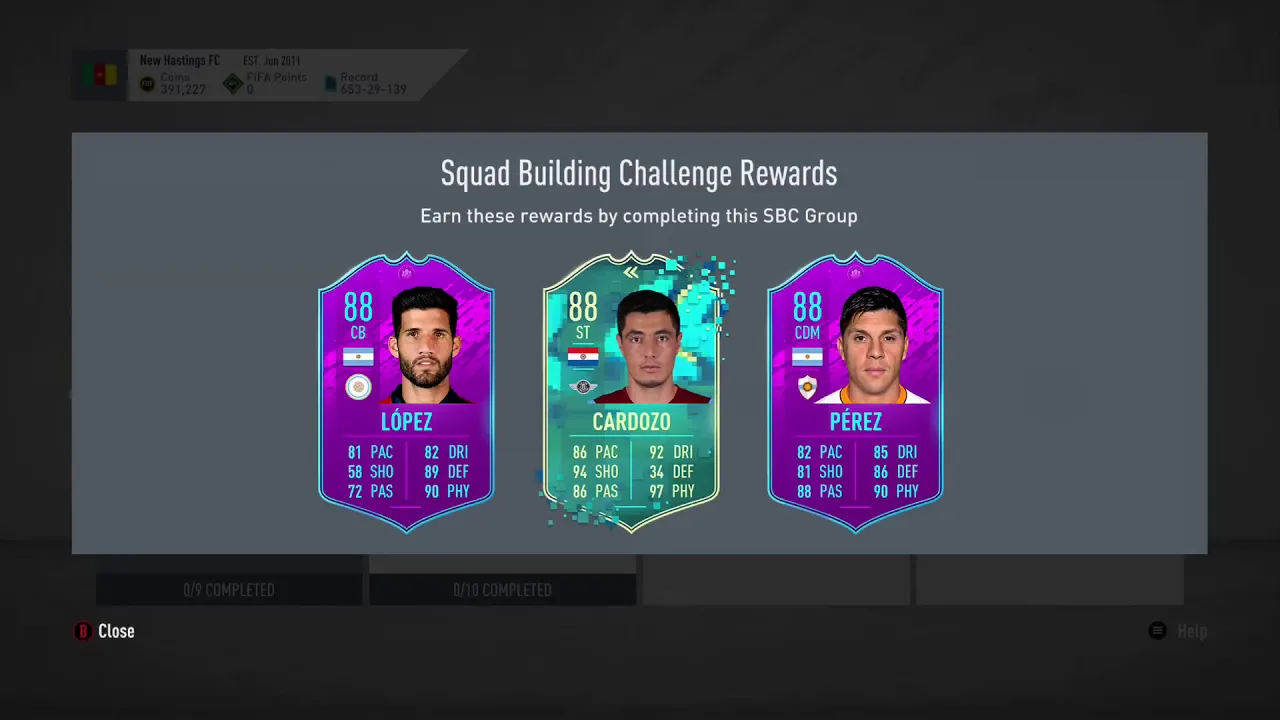
Task: Click the double chevron atop Cardozo card
Action: click(x=631, y=272)
